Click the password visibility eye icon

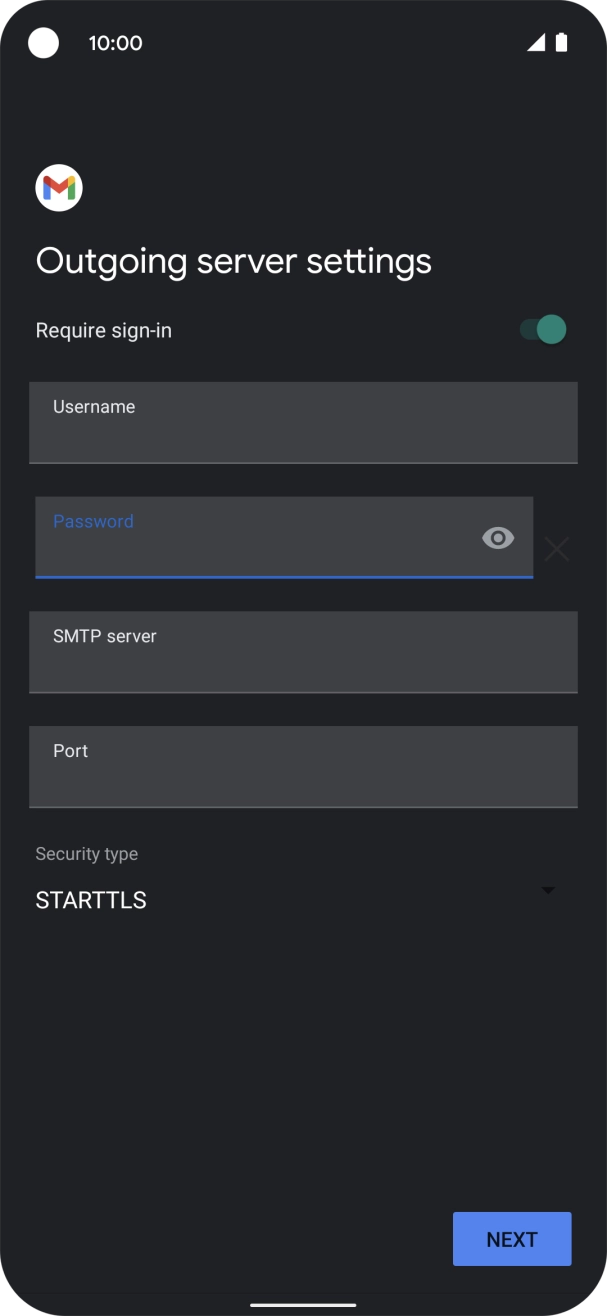(497, 538)
